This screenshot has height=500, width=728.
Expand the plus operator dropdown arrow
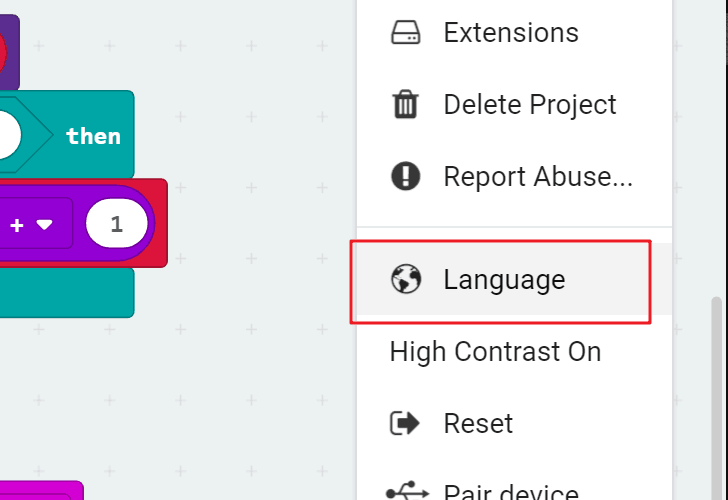tap(44, 225)
